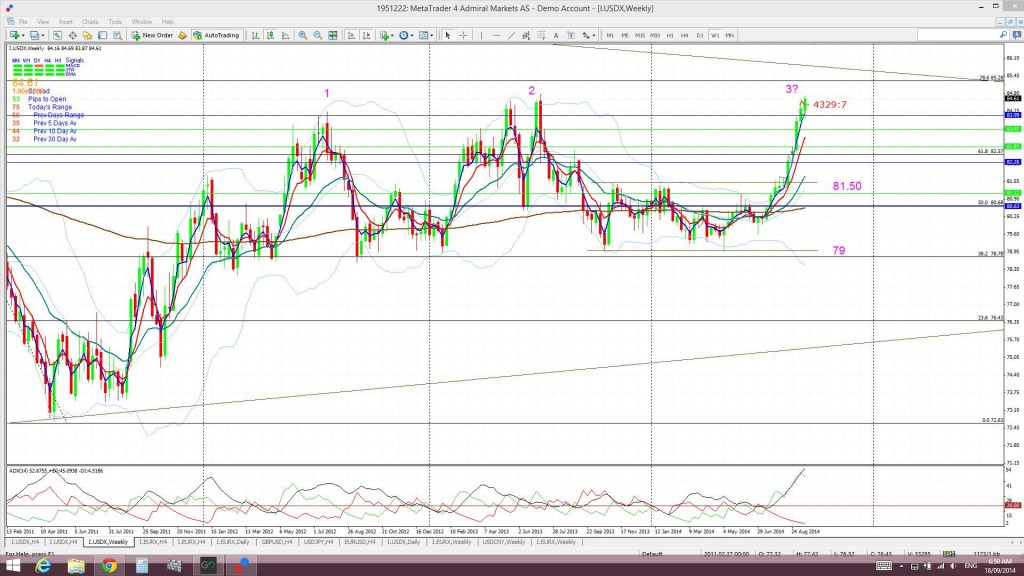Open the View menu
Viewport: 1024px width, 576px height.
click(x=43, y=22)
